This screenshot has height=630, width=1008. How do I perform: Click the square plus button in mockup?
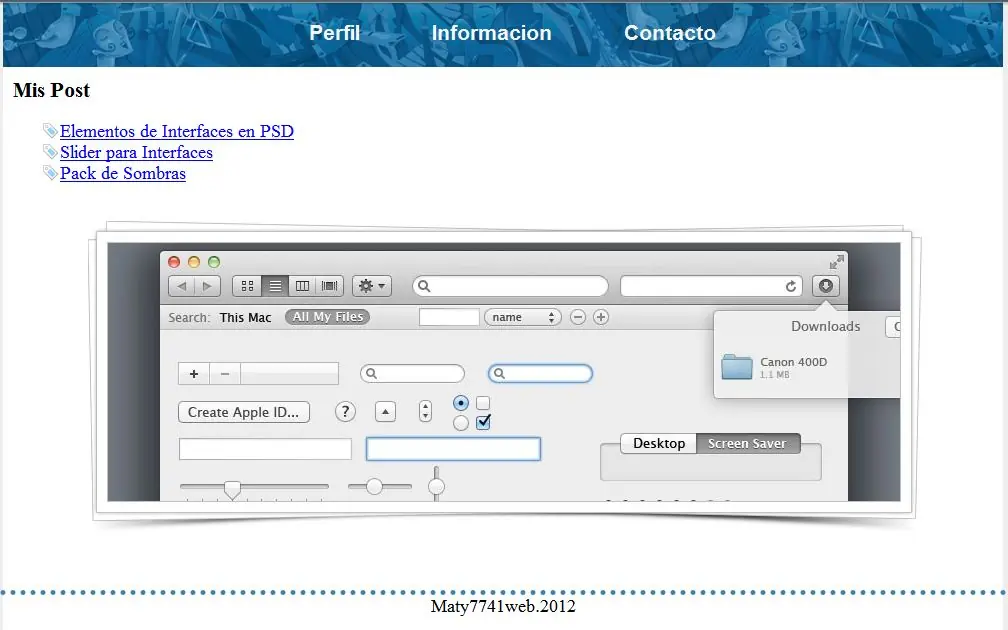194,374
